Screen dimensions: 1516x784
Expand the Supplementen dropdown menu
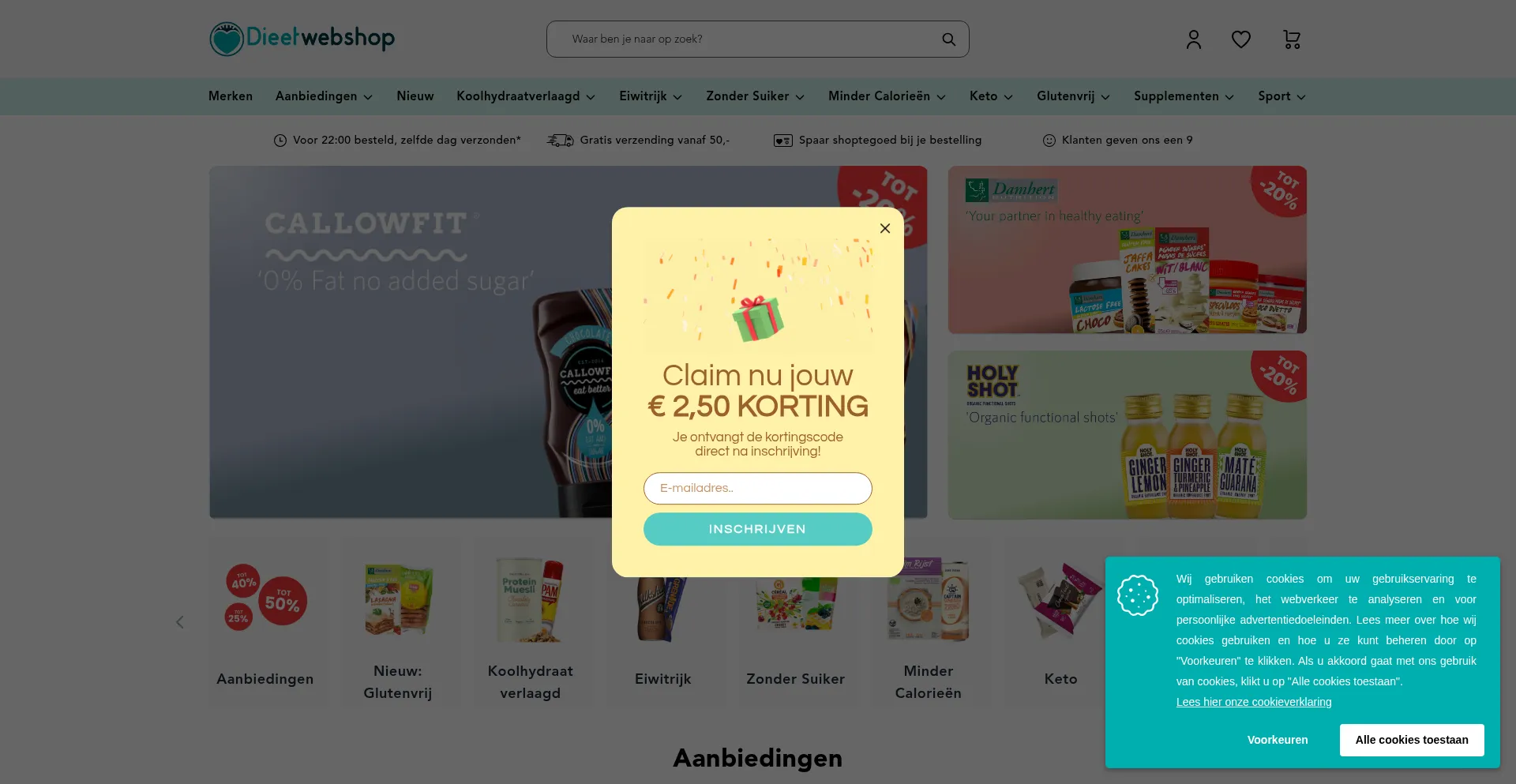click(x=1184, y=96)
